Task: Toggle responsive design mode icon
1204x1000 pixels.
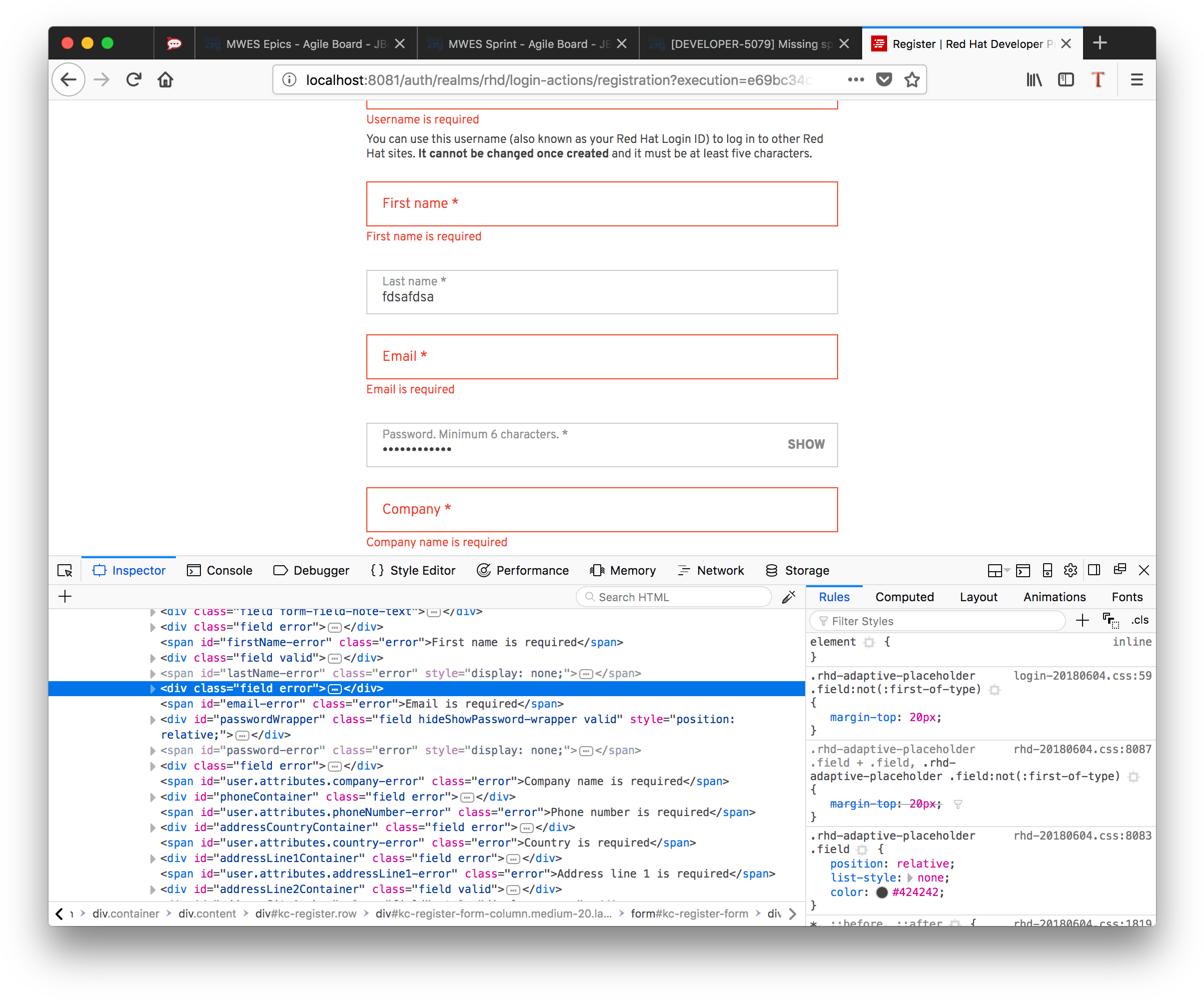Action: [1048, 570]
